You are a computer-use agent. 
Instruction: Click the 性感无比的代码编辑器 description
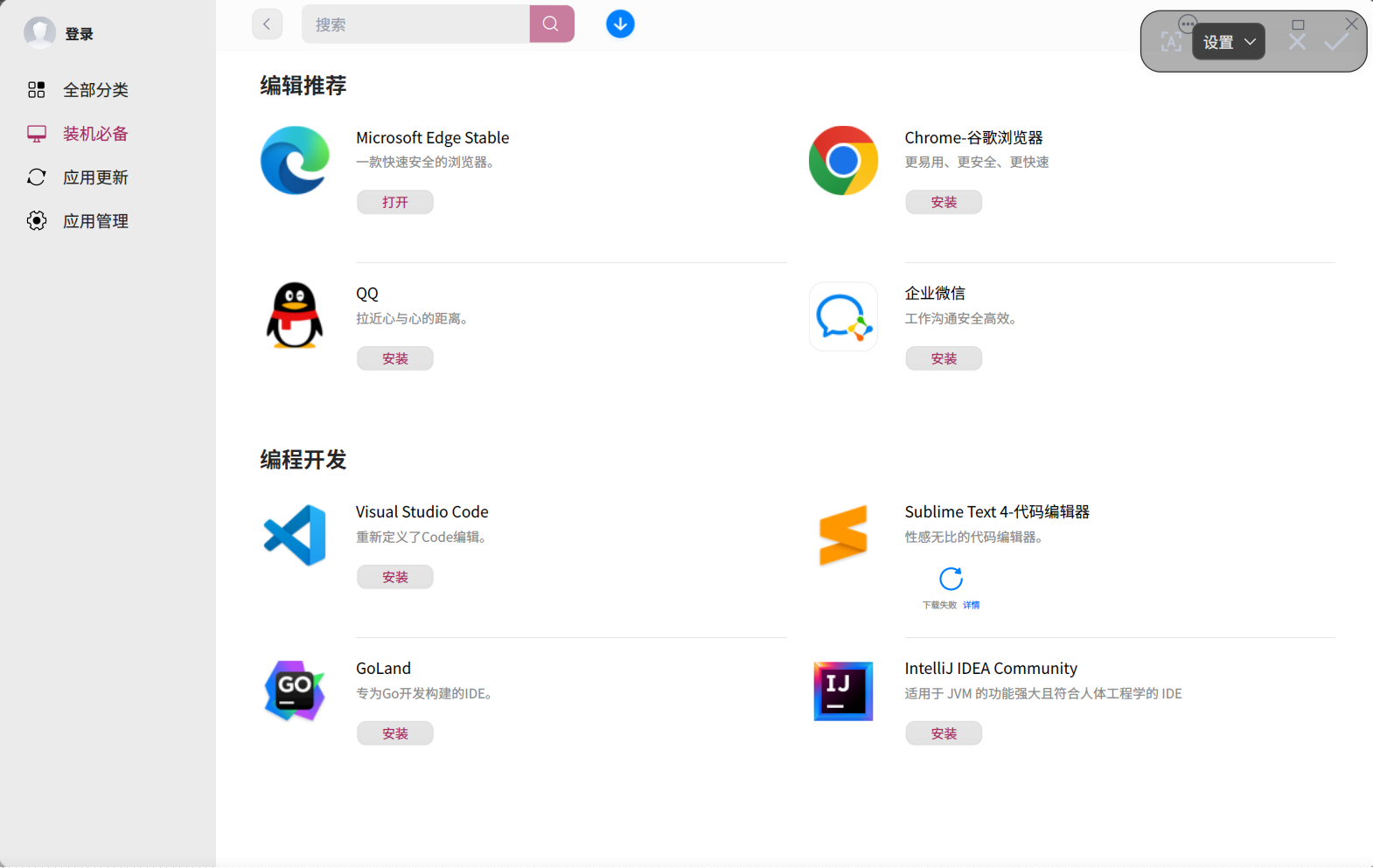click(x=975, y=538)
